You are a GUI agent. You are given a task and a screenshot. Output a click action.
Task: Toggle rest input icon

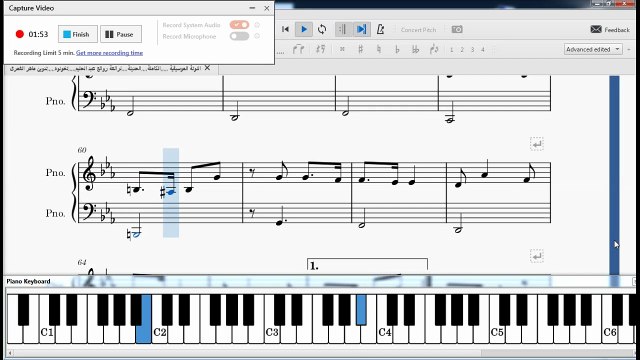tap(320, 49)
